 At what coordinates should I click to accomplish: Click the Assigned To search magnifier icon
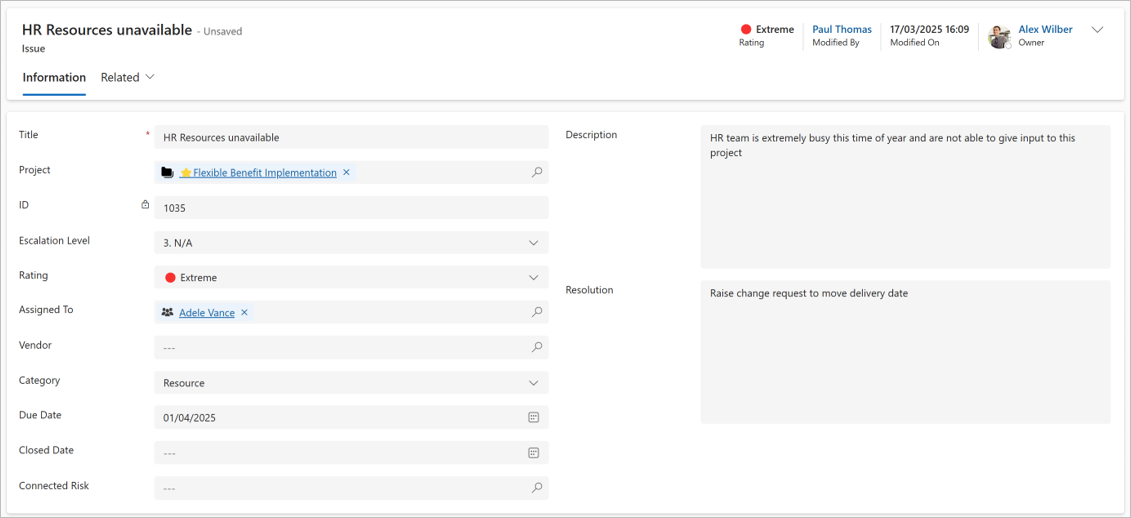(x=537, y=312)
